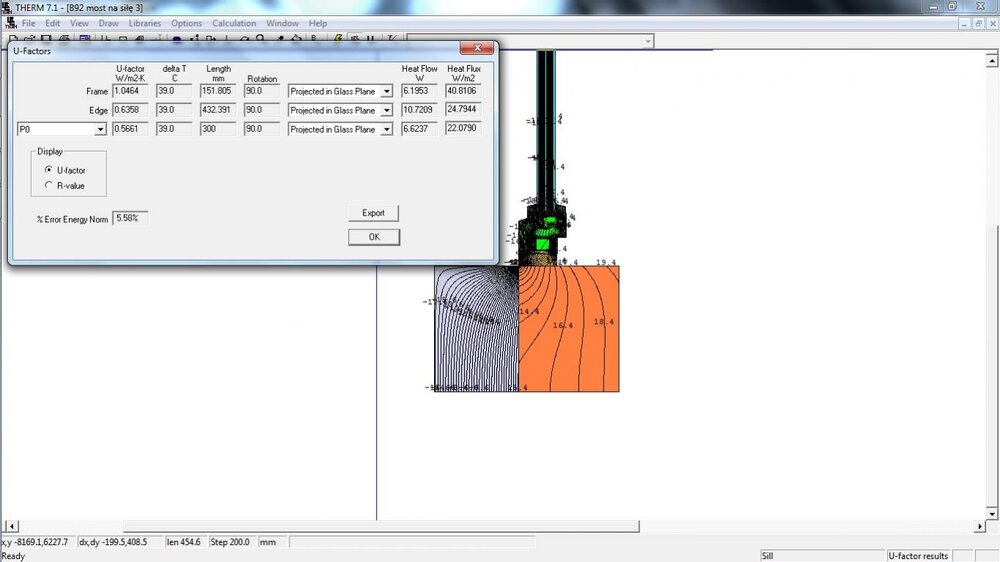Click the Save disk toolbar icon
1000x562 pixels.
48,39
